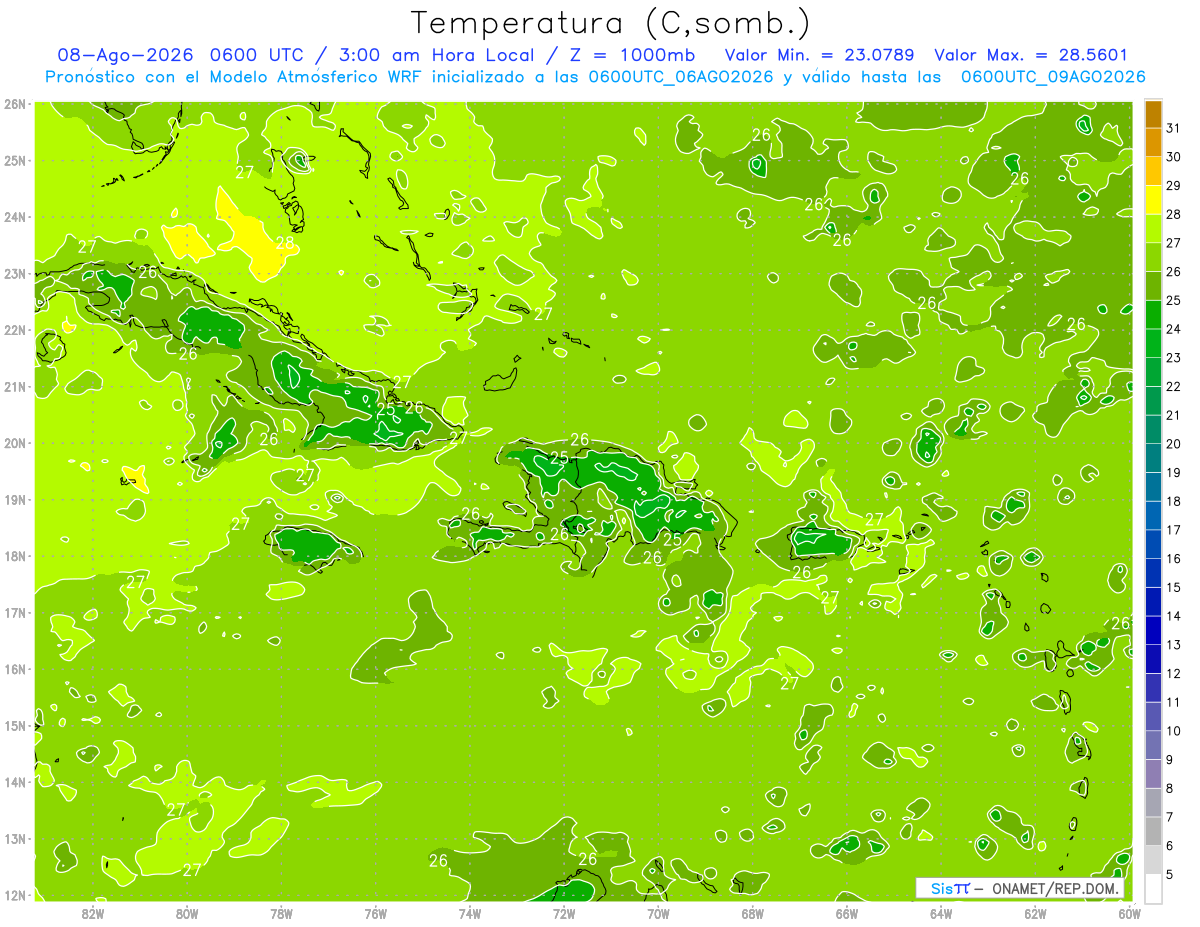Click the '17N' latitude axis label

[15, 613]
